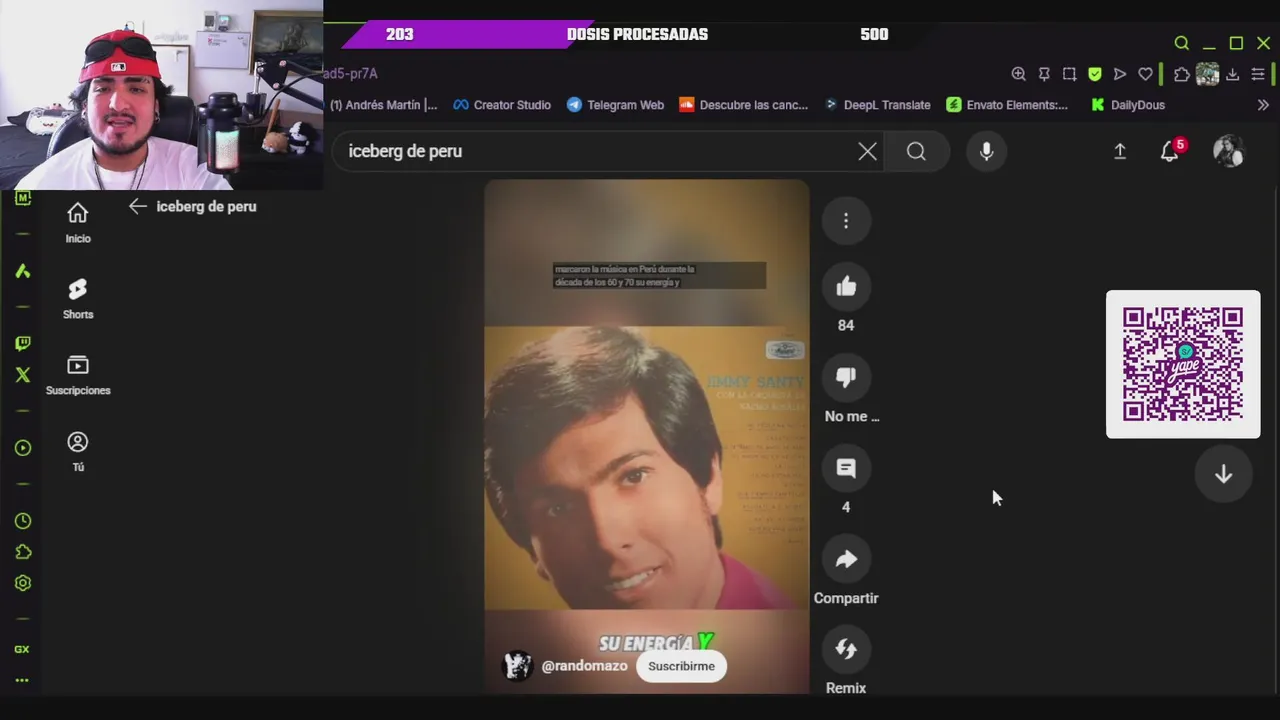Screen dimensions: 1280x720
Task: Go to next Short with down arrow
Action: (1223, 475)
